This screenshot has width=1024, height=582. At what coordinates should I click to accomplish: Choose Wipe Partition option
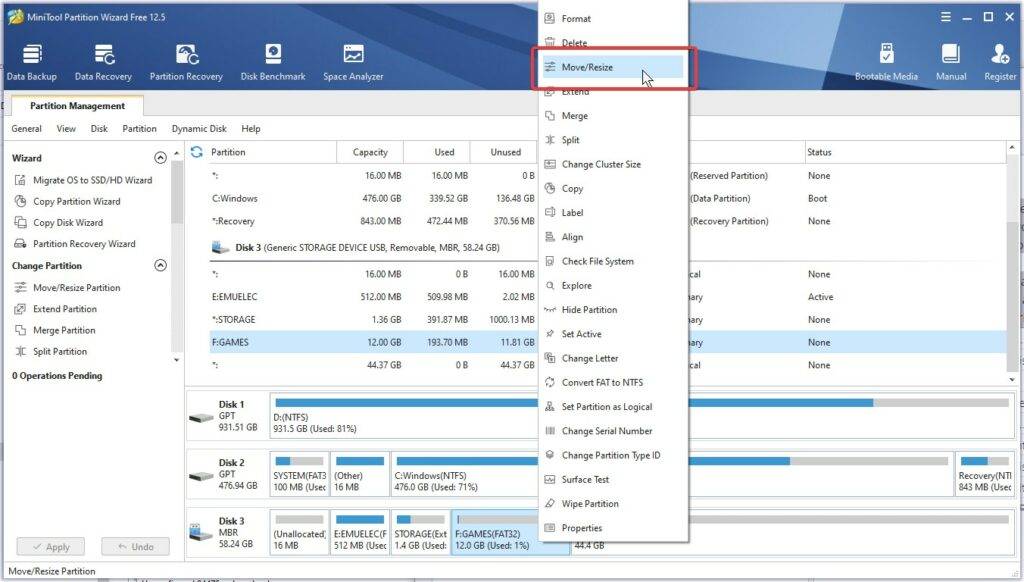[x=613, y=504]
